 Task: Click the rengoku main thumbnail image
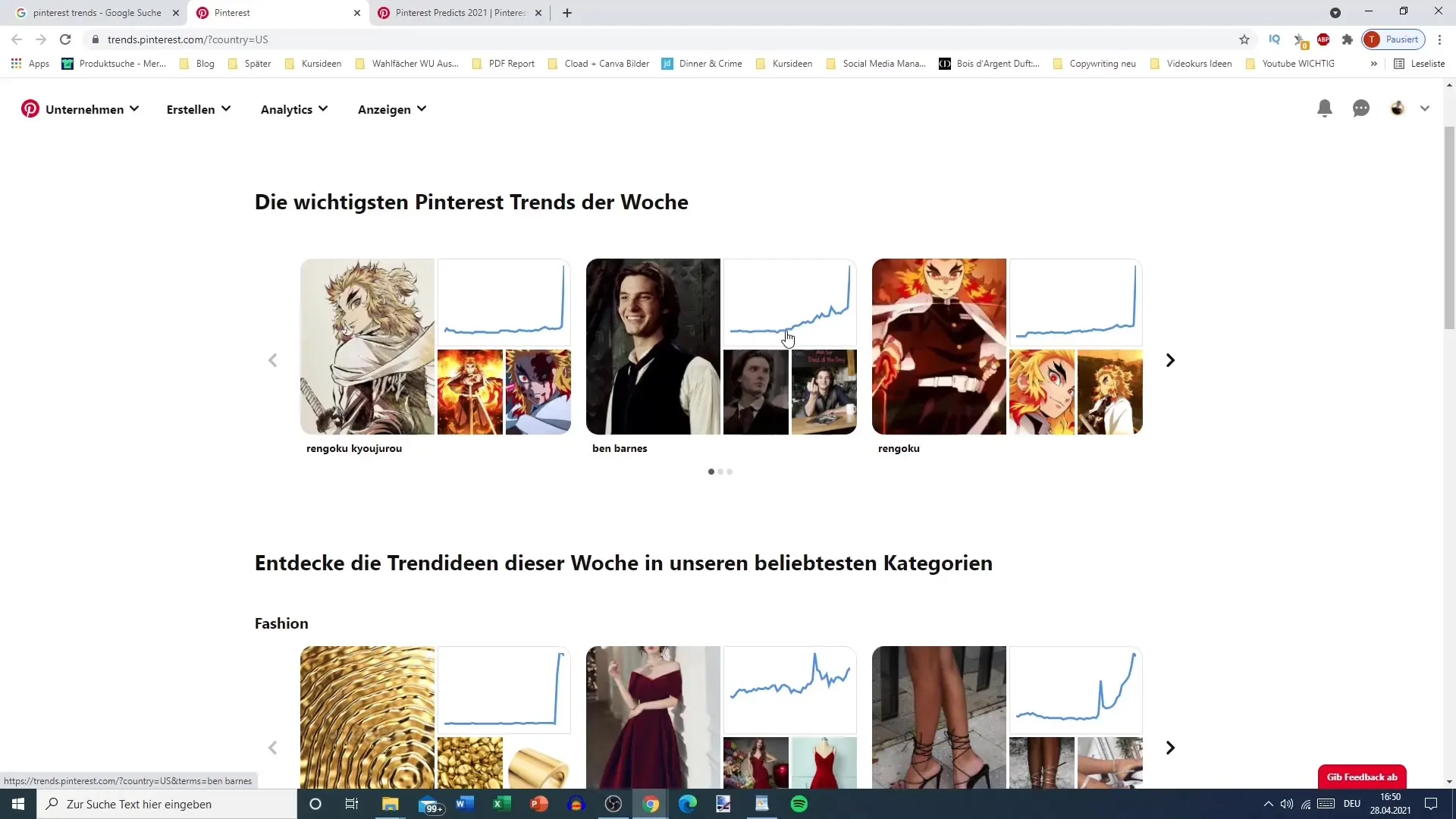pyautogui.click(x=939, y=347)
